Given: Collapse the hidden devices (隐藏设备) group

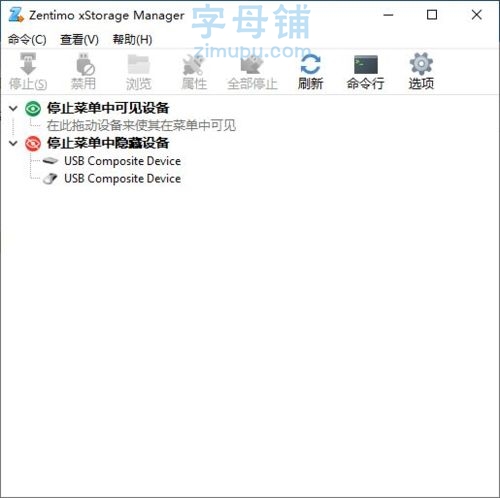Looking at the screenshot, I should pyautogui.click(x=13, y=143).
